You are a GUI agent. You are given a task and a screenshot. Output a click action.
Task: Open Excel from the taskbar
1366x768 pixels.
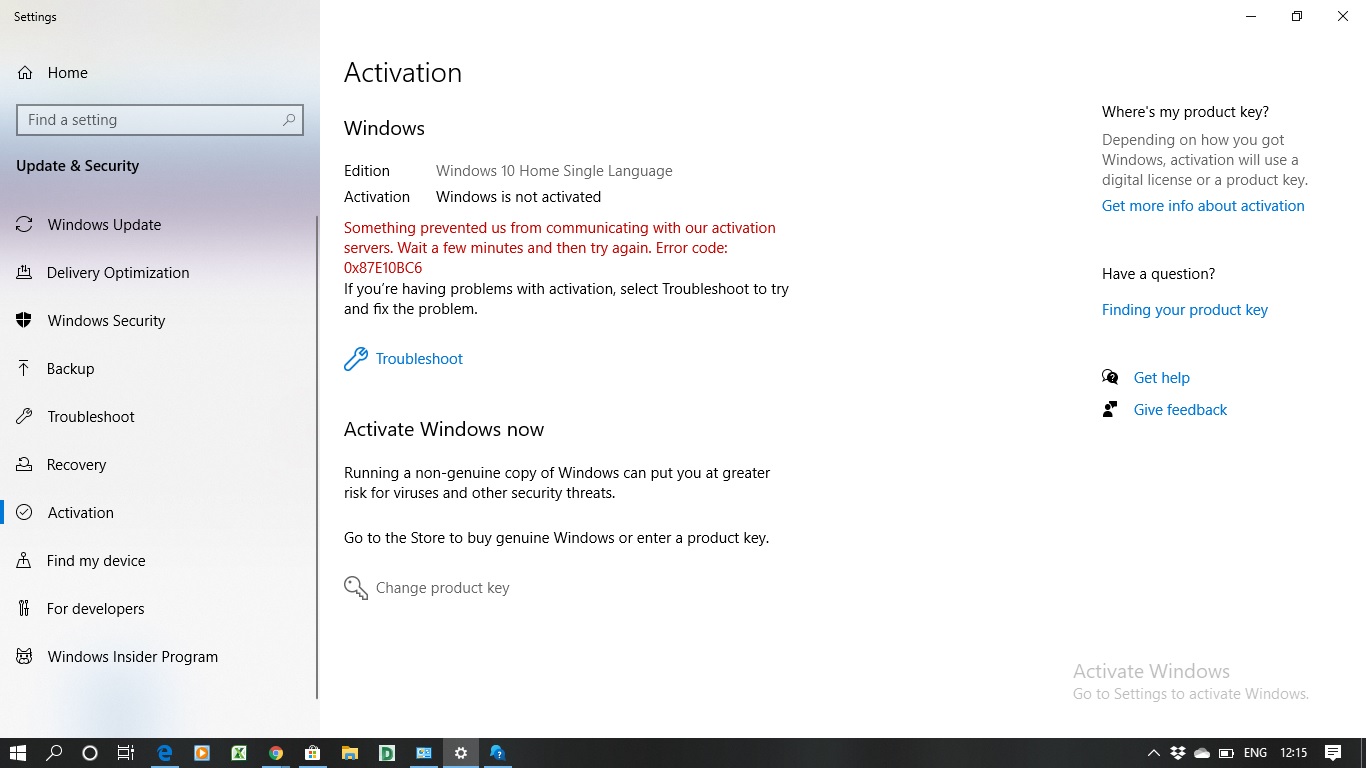click(x=239, y=753)
